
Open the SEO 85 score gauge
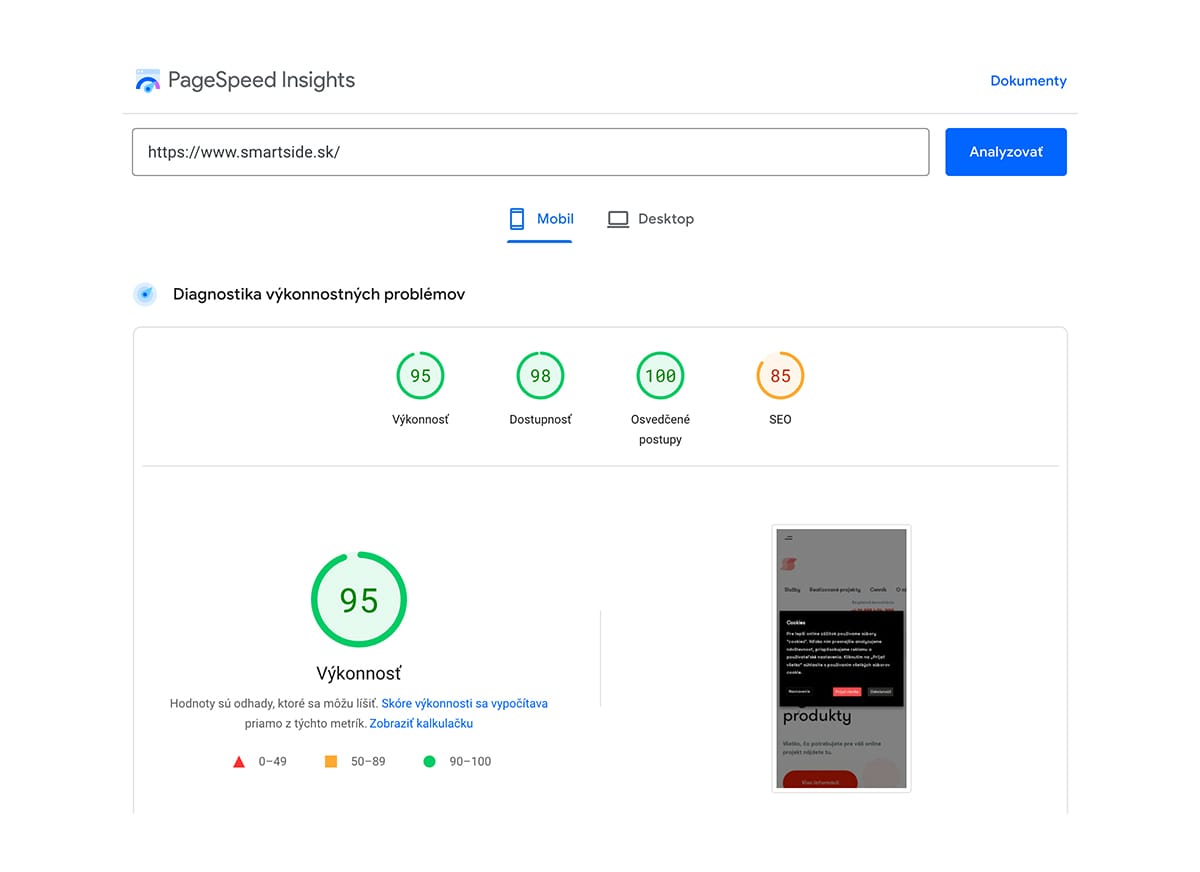[x=780, y=377]
